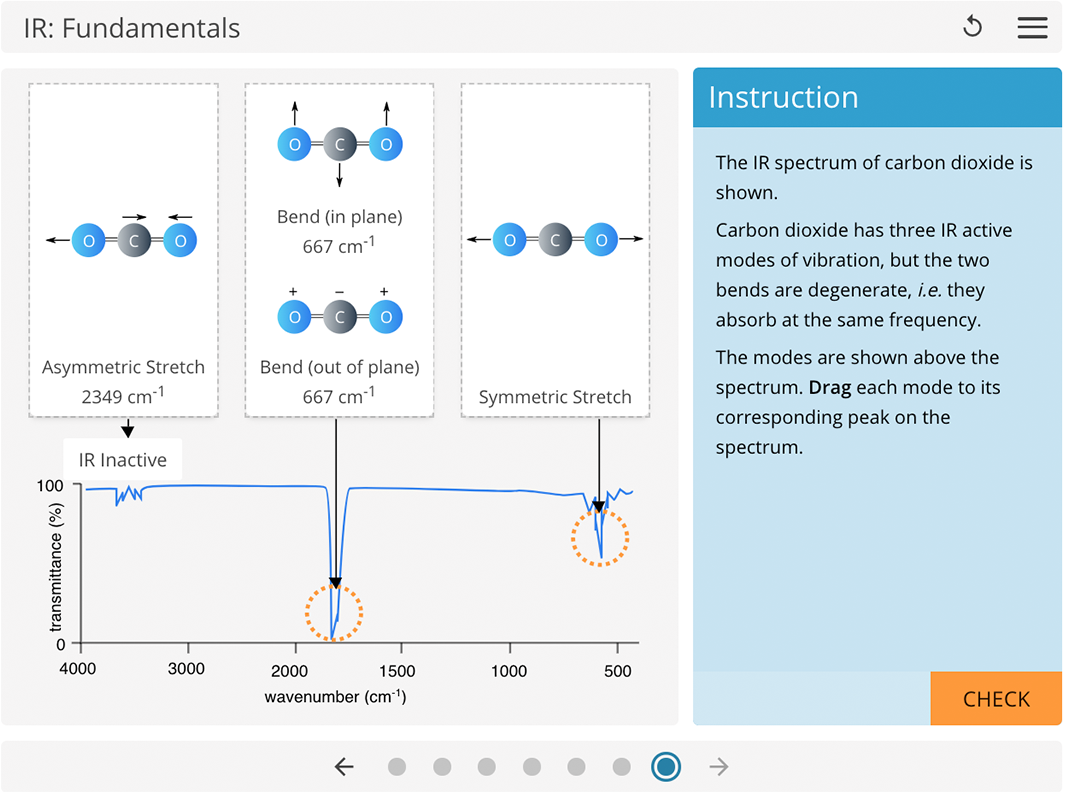Click the IR Inactive label
This screenshot has width=1065, height=792.
pos(122,460)
